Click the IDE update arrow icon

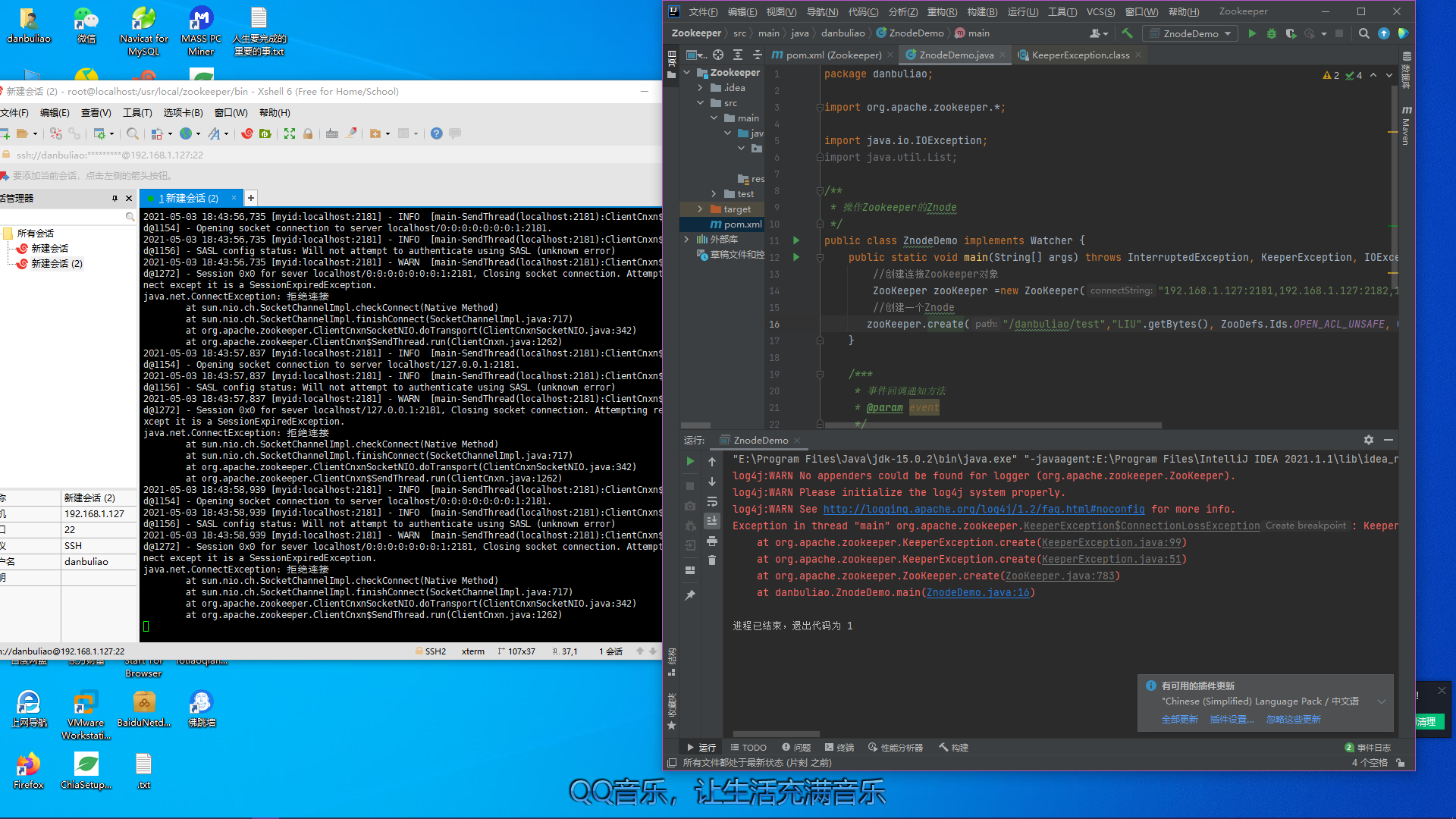pos(1384,33)
